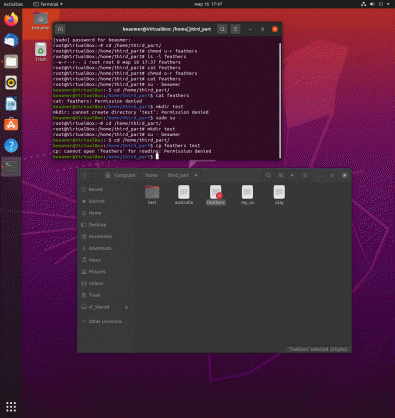Click 'cat: feathers: Permission denied' line in terminal

97,101
